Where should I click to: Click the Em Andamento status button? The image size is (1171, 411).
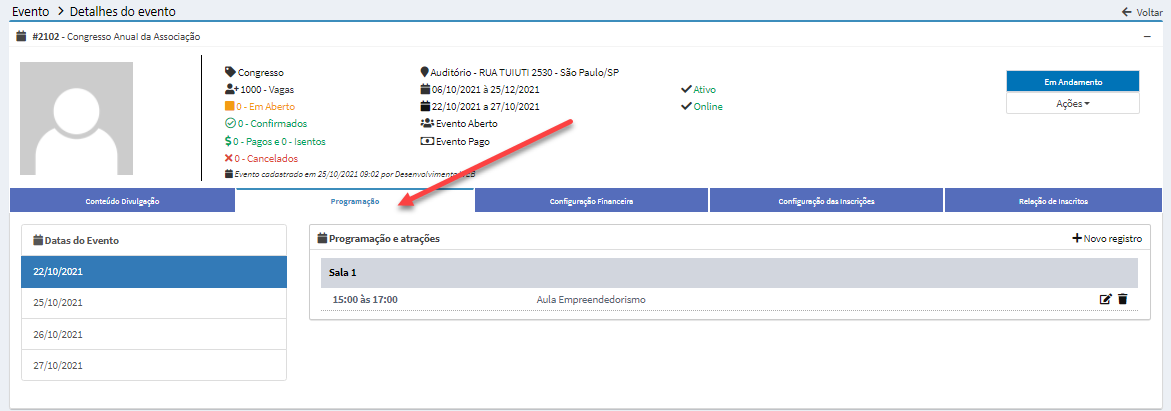coord(1072,82)
